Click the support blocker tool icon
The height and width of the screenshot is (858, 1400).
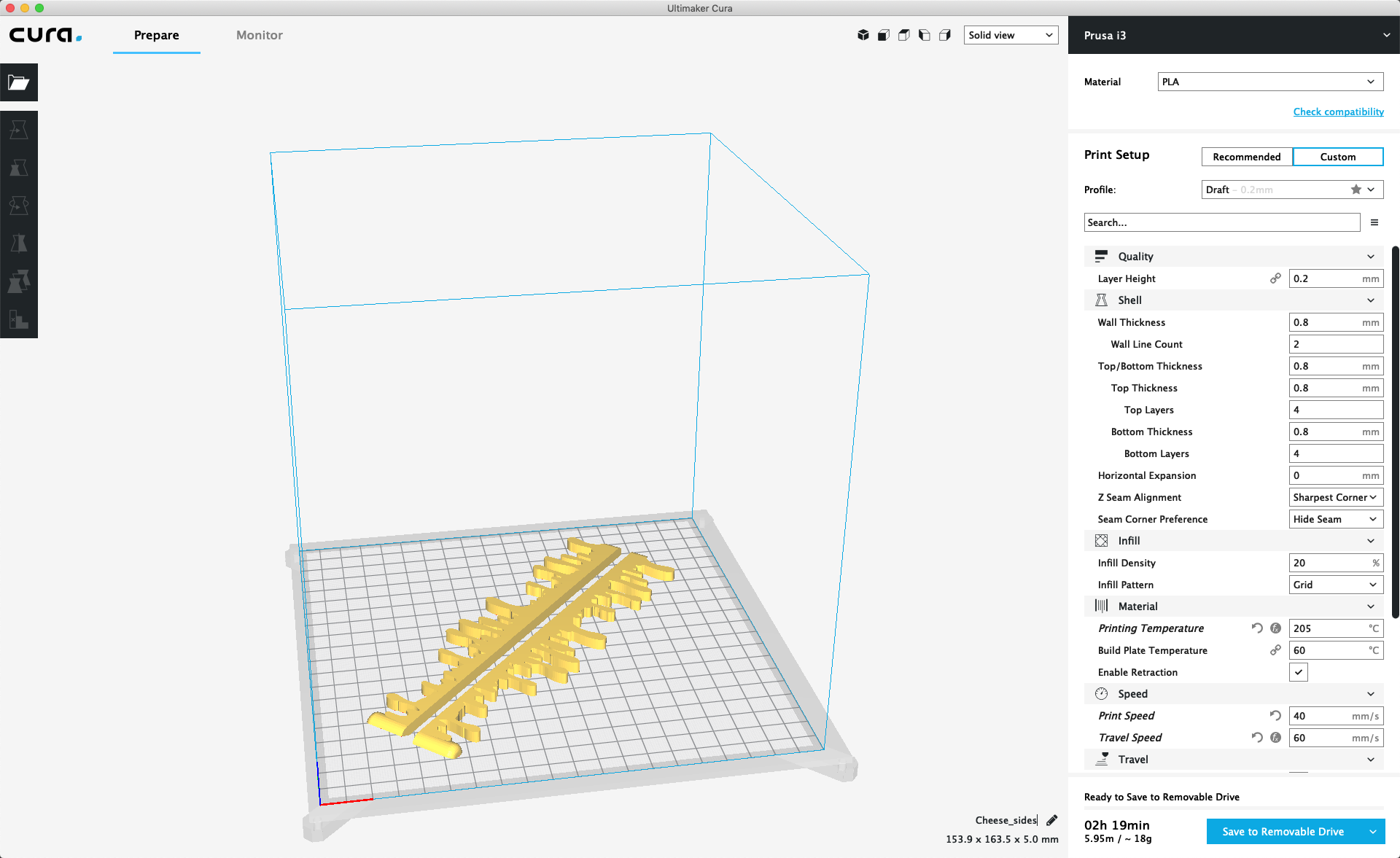(19, 320)
